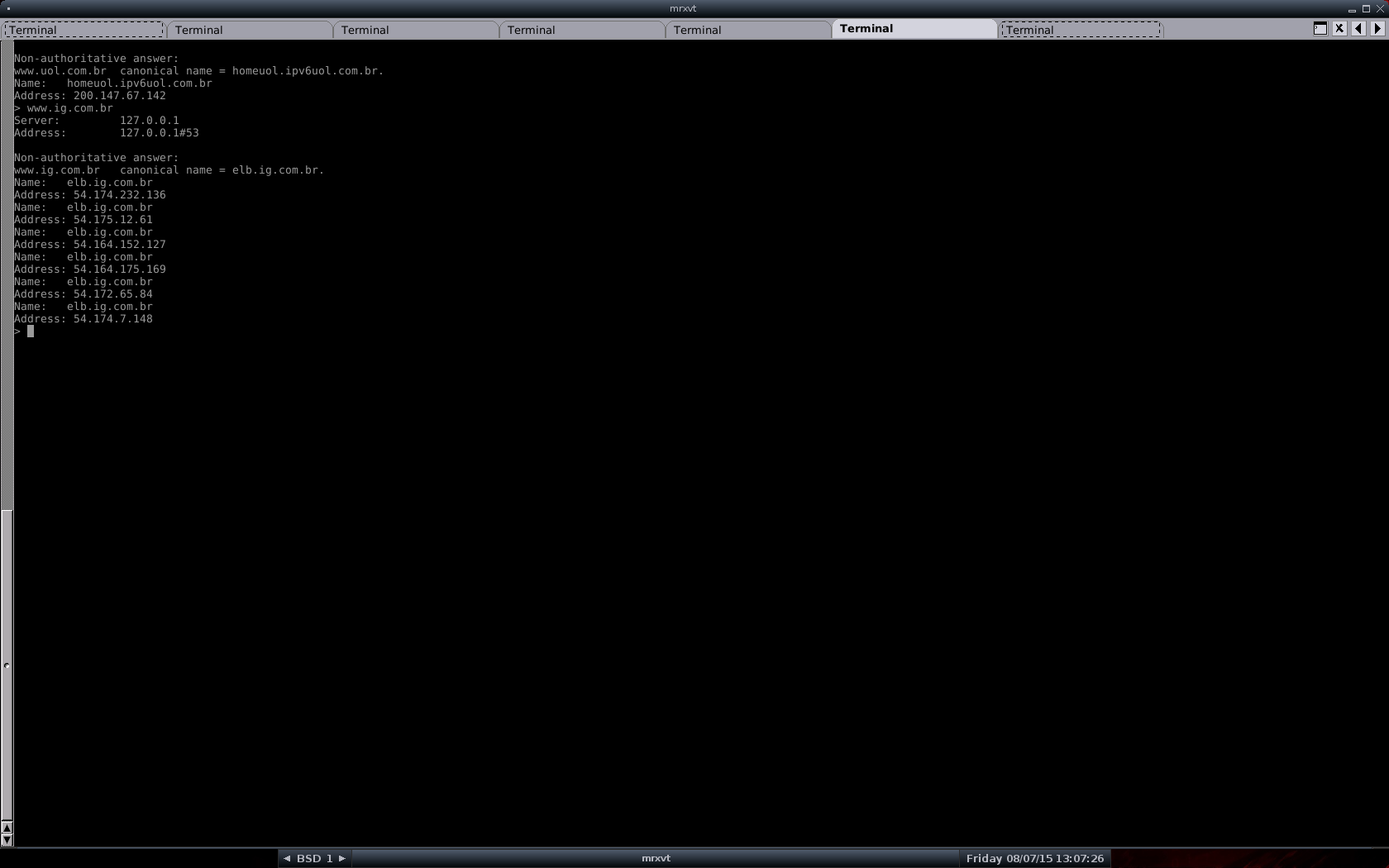Go to the previous tab with the left arrow
1389x868 pixels.
pos(1358,28)
